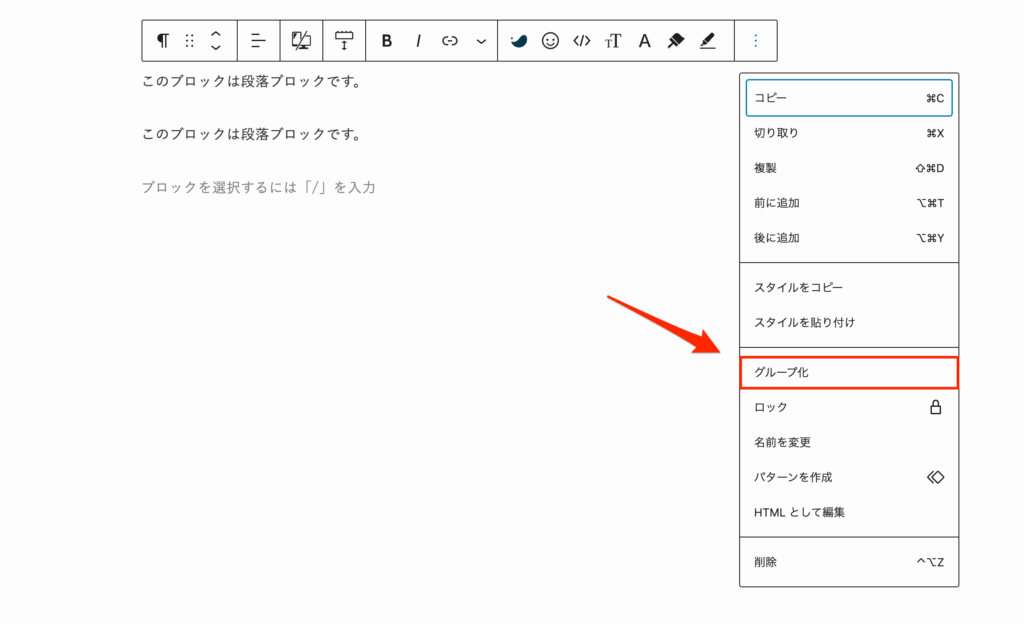Screen dimensions: 1024x624
Task: Select the highlighter pen icon
Action: pyautogui.click(x=708, y=40)
